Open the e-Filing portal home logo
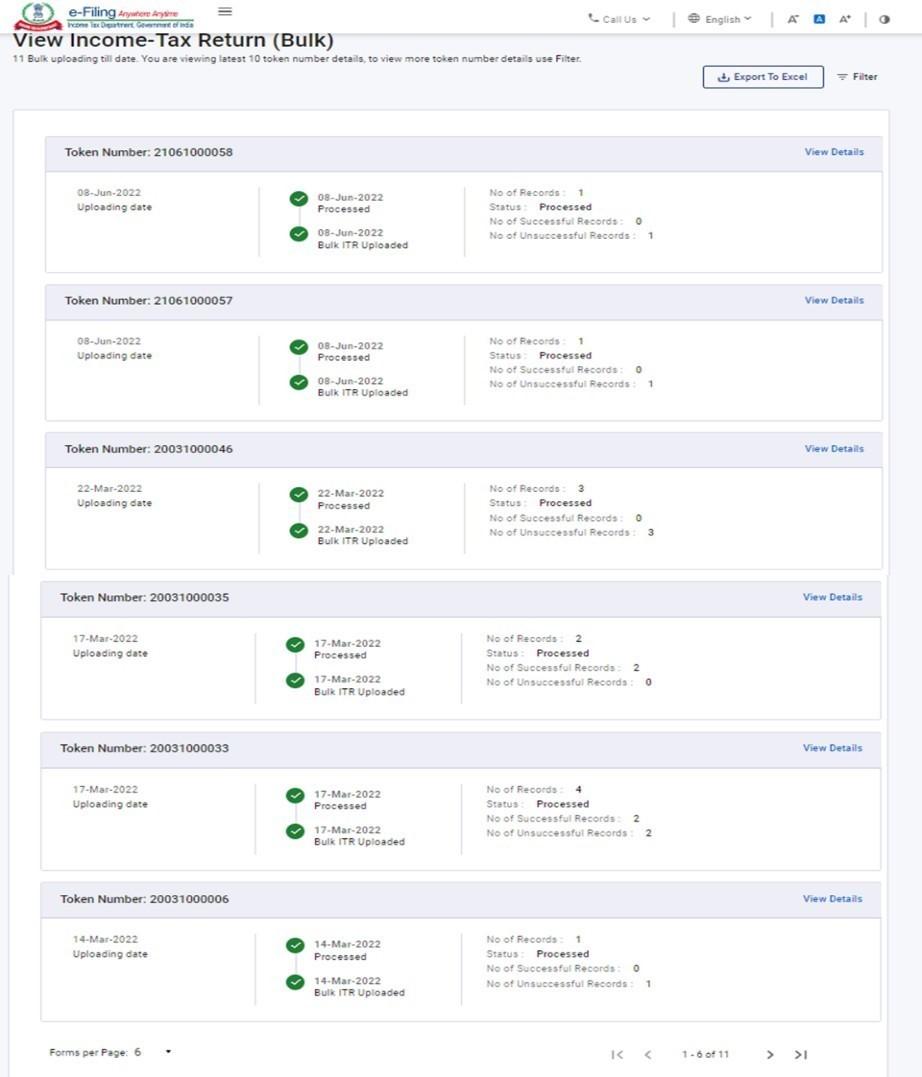The height and width of the screenshot is (1077, 922). (x=40, y=13)
